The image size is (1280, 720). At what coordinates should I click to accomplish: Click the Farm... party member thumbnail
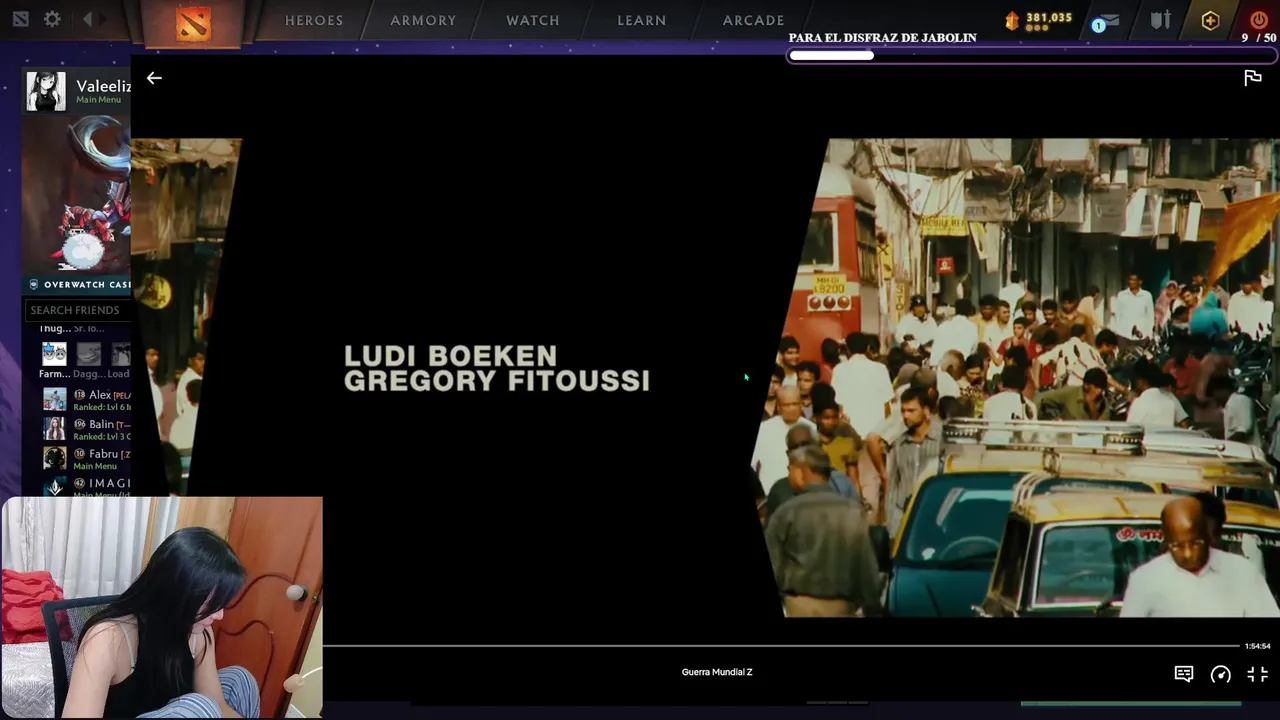point(54,354)
